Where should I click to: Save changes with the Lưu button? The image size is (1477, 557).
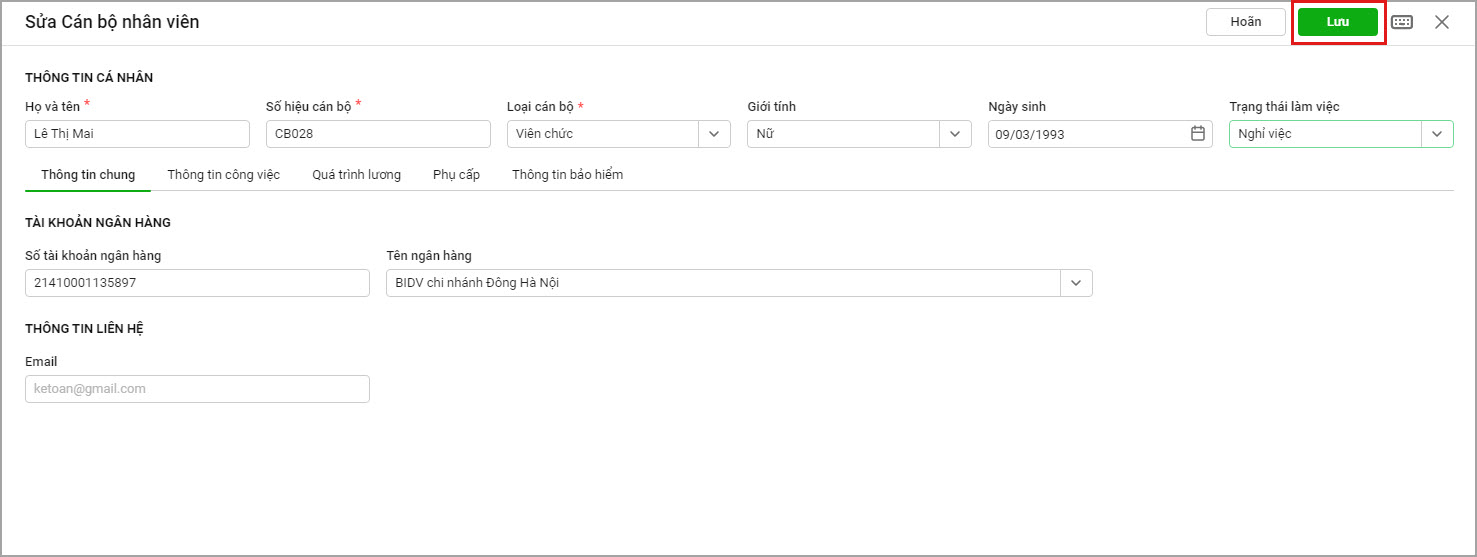[x=1338, y=22]
